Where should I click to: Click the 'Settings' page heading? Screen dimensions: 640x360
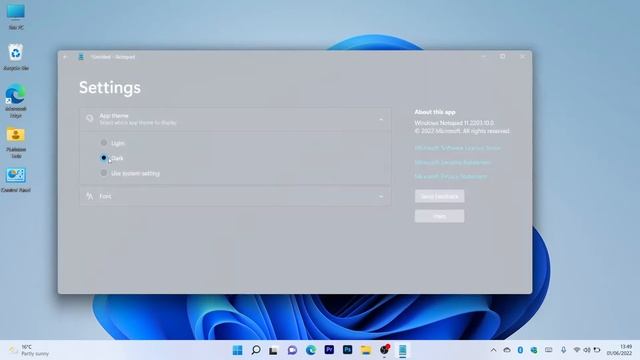click(x=110, y=88)
